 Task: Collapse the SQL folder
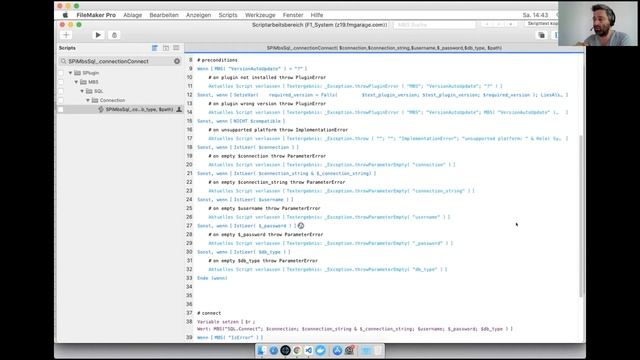(x=82, y=91)
